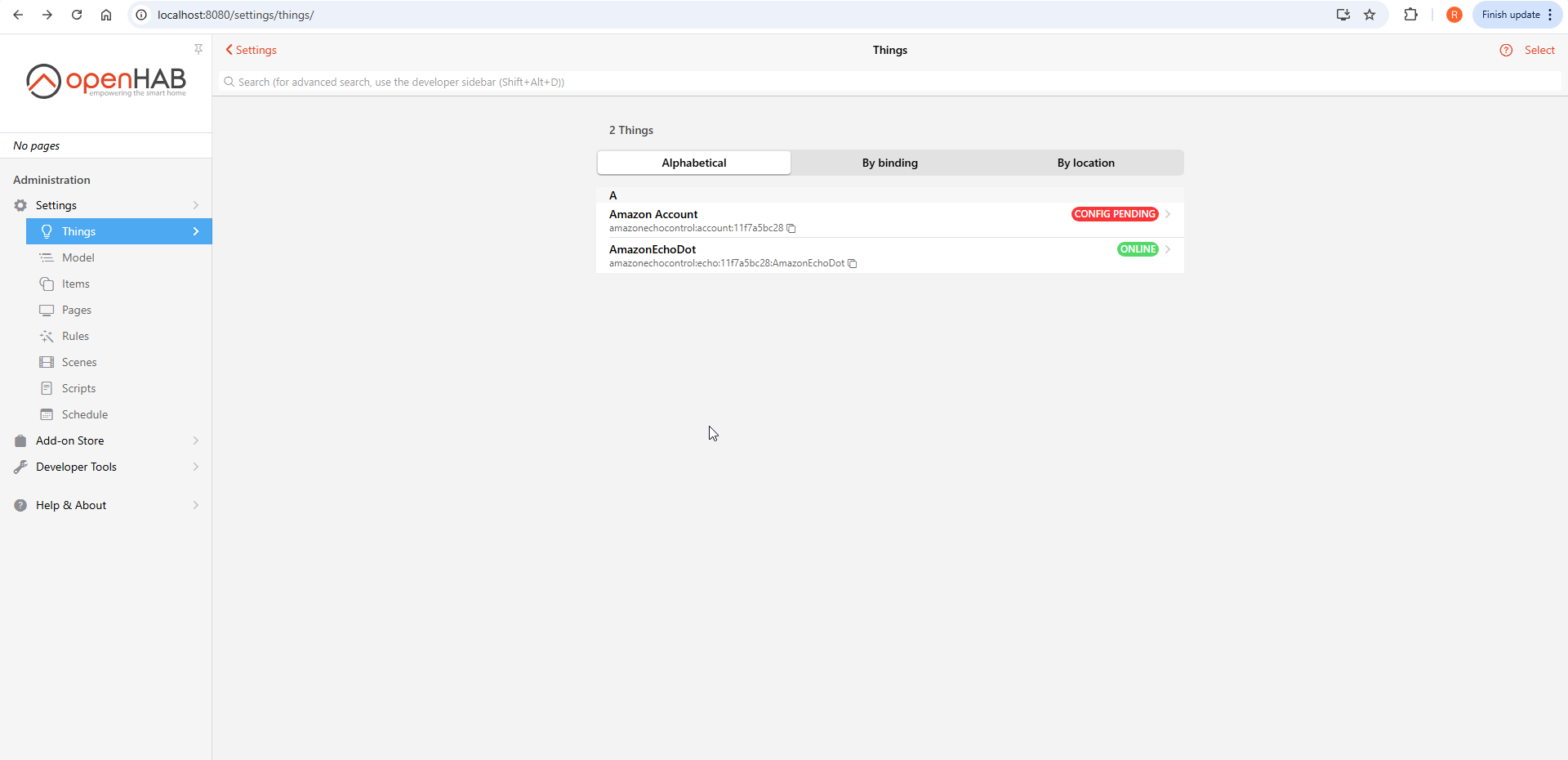Viewport: 1568px width, 760px height.
Task: Open AmazonEchoDot details chevron
Action: tap(1168, 249)
